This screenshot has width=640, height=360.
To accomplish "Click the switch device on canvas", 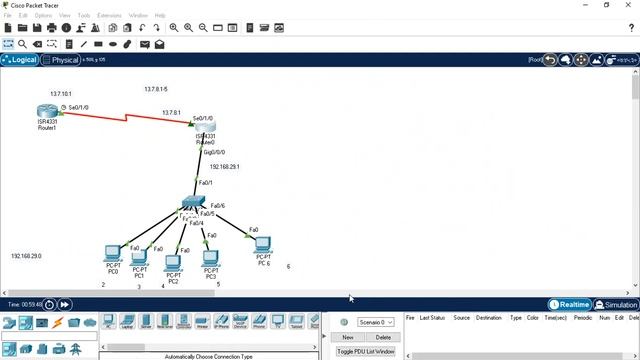I will pyautogui.click(x=193, y=201).
